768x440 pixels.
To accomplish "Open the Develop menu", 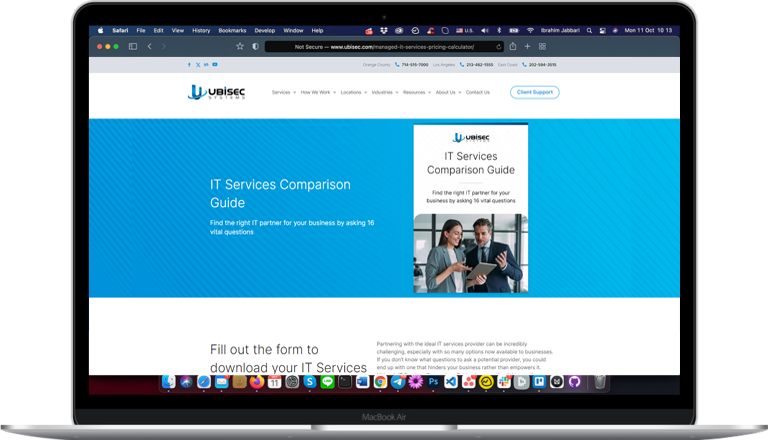I will 264,30.
